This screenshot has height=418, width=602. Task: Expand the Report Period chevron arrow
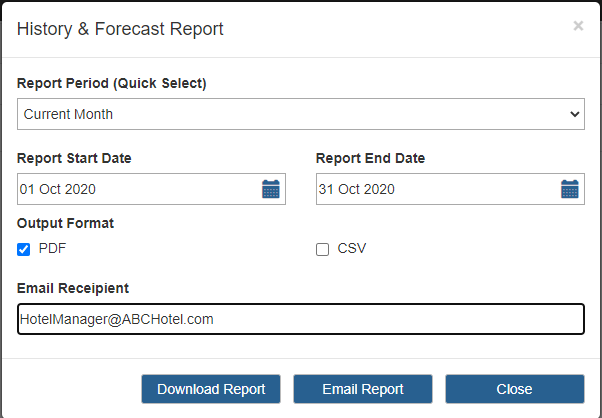575,114
